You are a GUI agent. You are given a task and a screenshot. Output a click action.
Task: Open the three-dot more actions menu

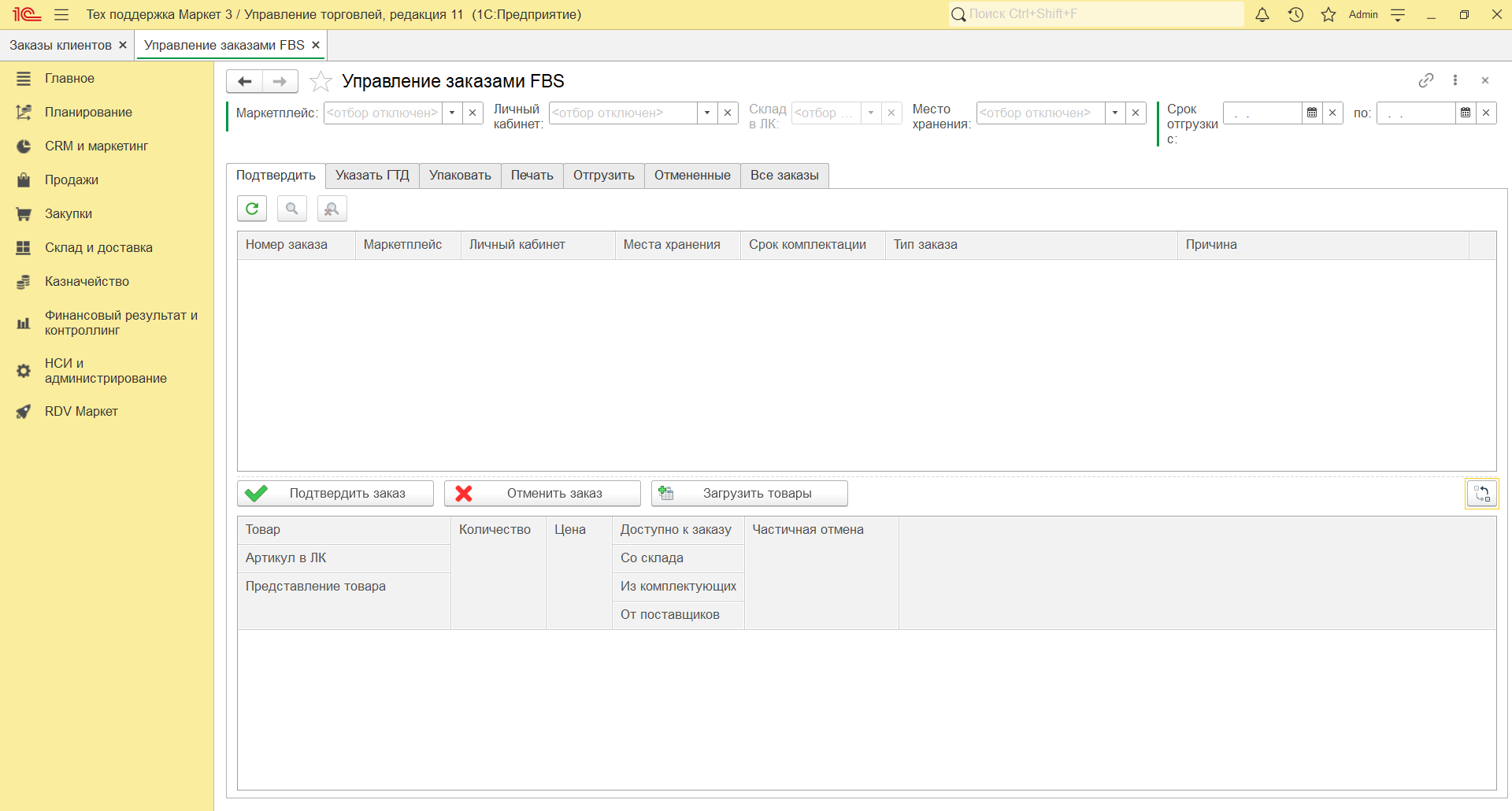(1455, 80)
